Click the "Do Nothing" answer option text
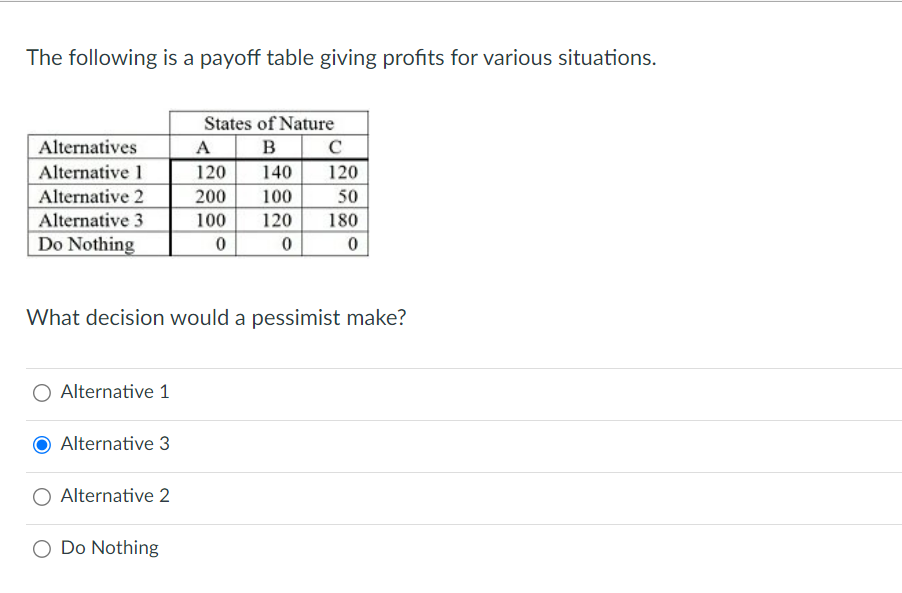Screen dimensions: 902x593 tap(109, 548)
